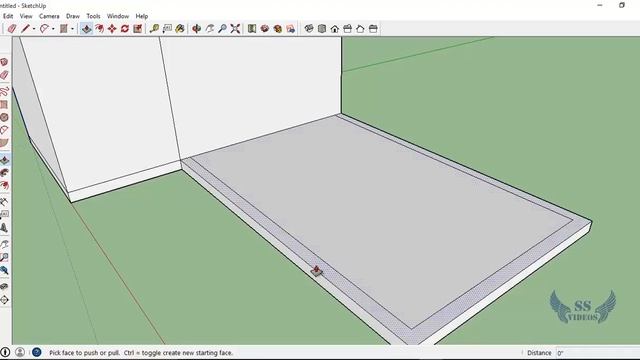Open the View menu

click(x=26, y=16)
